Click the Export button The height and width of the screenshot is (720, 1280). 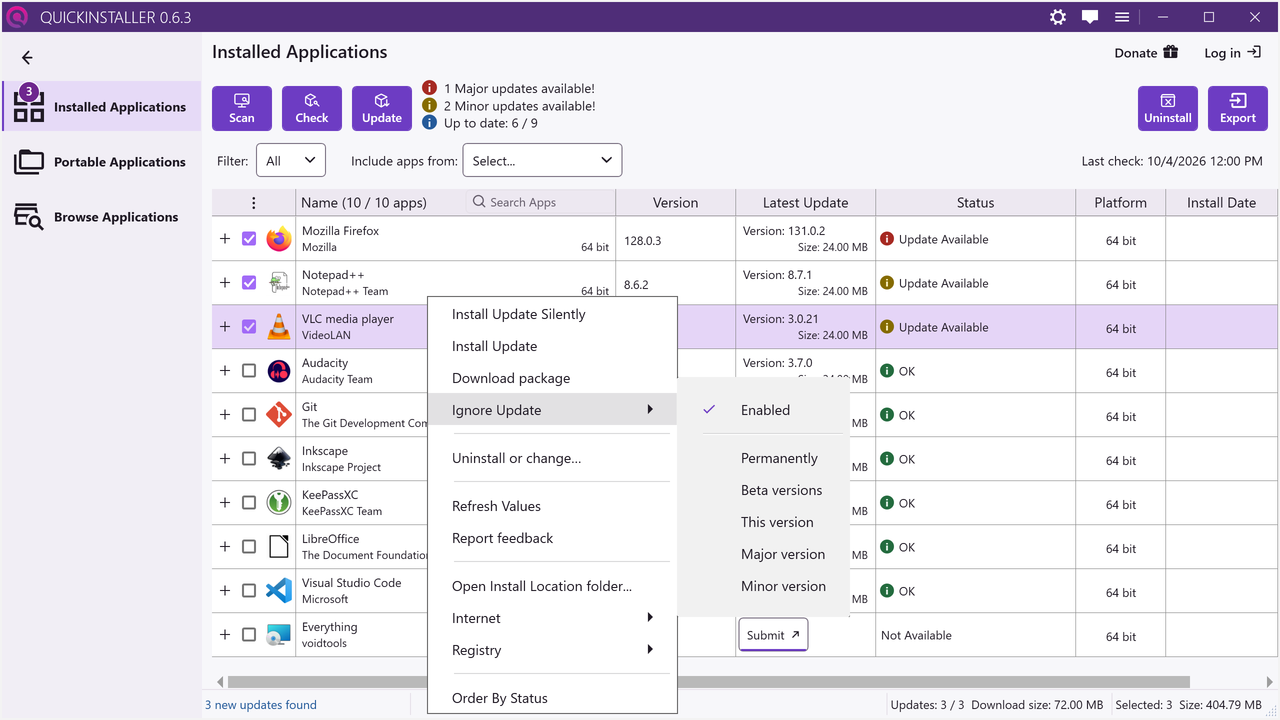point(1238,108)
